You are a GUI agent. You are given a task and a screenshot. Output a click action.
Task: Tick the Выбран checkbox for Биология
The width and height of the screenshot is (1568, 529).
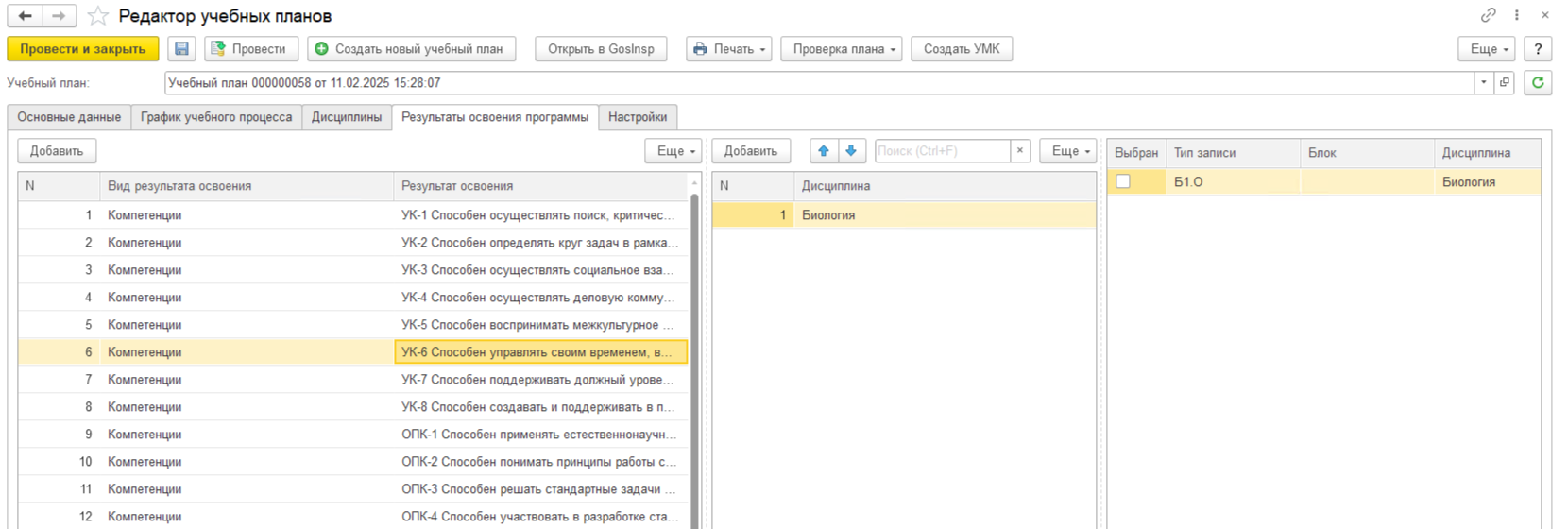1123,181
